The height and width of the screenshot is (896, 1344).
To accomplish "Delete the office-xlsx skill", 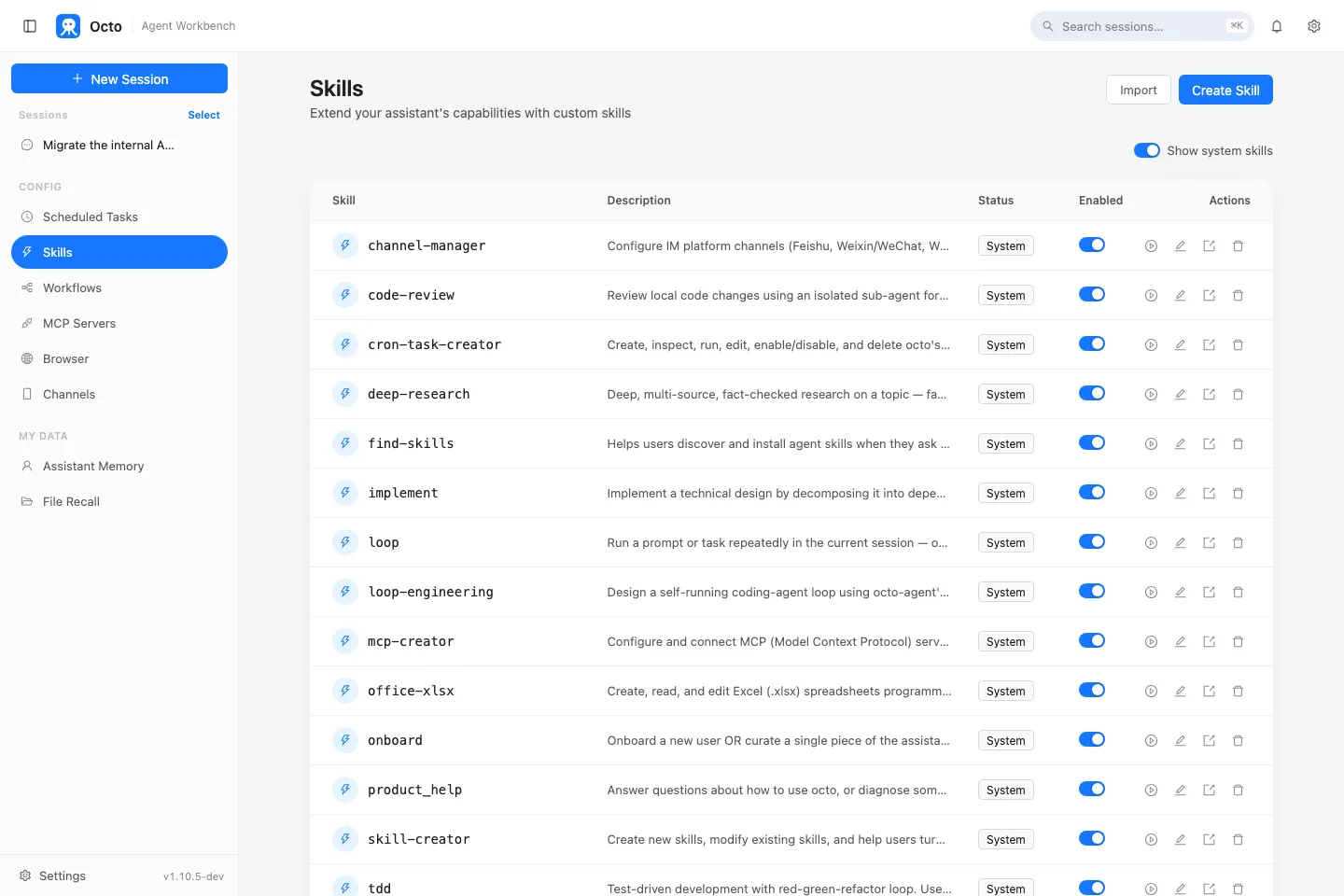I will click(x=1238, y=692).
